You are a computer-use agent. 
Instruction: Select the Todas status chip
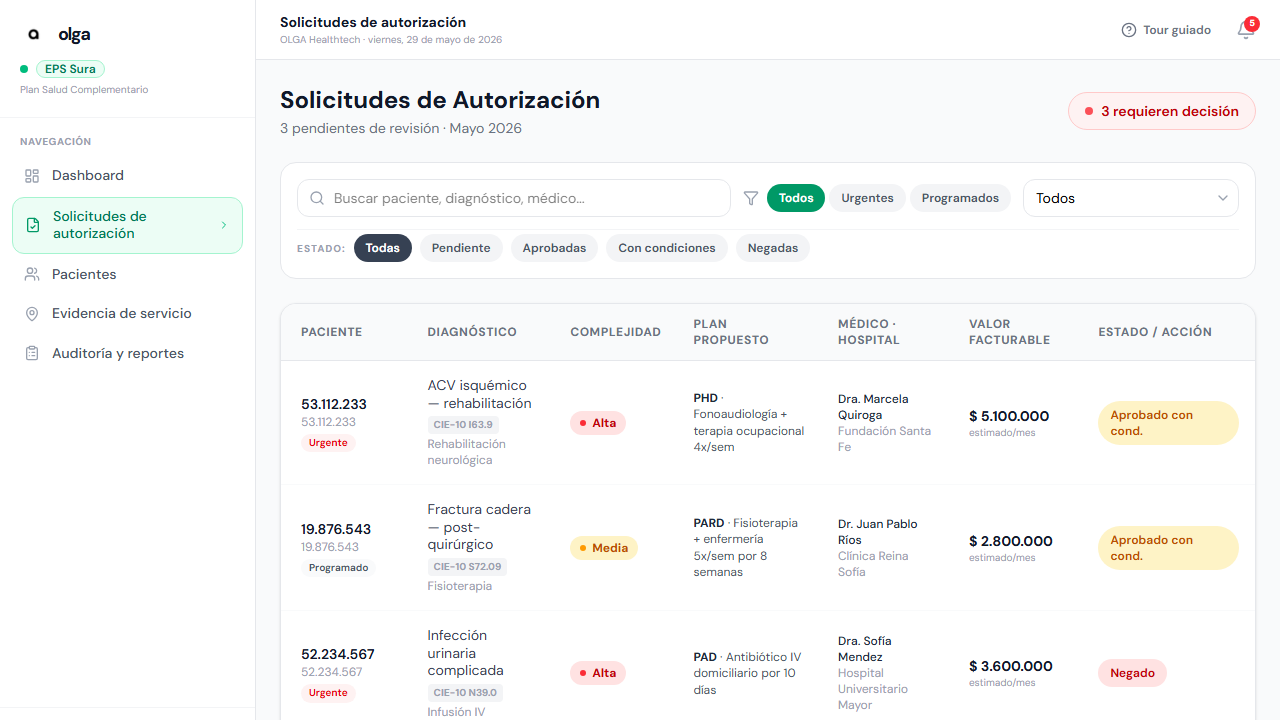pyautogui.click(x=383, y=248)
